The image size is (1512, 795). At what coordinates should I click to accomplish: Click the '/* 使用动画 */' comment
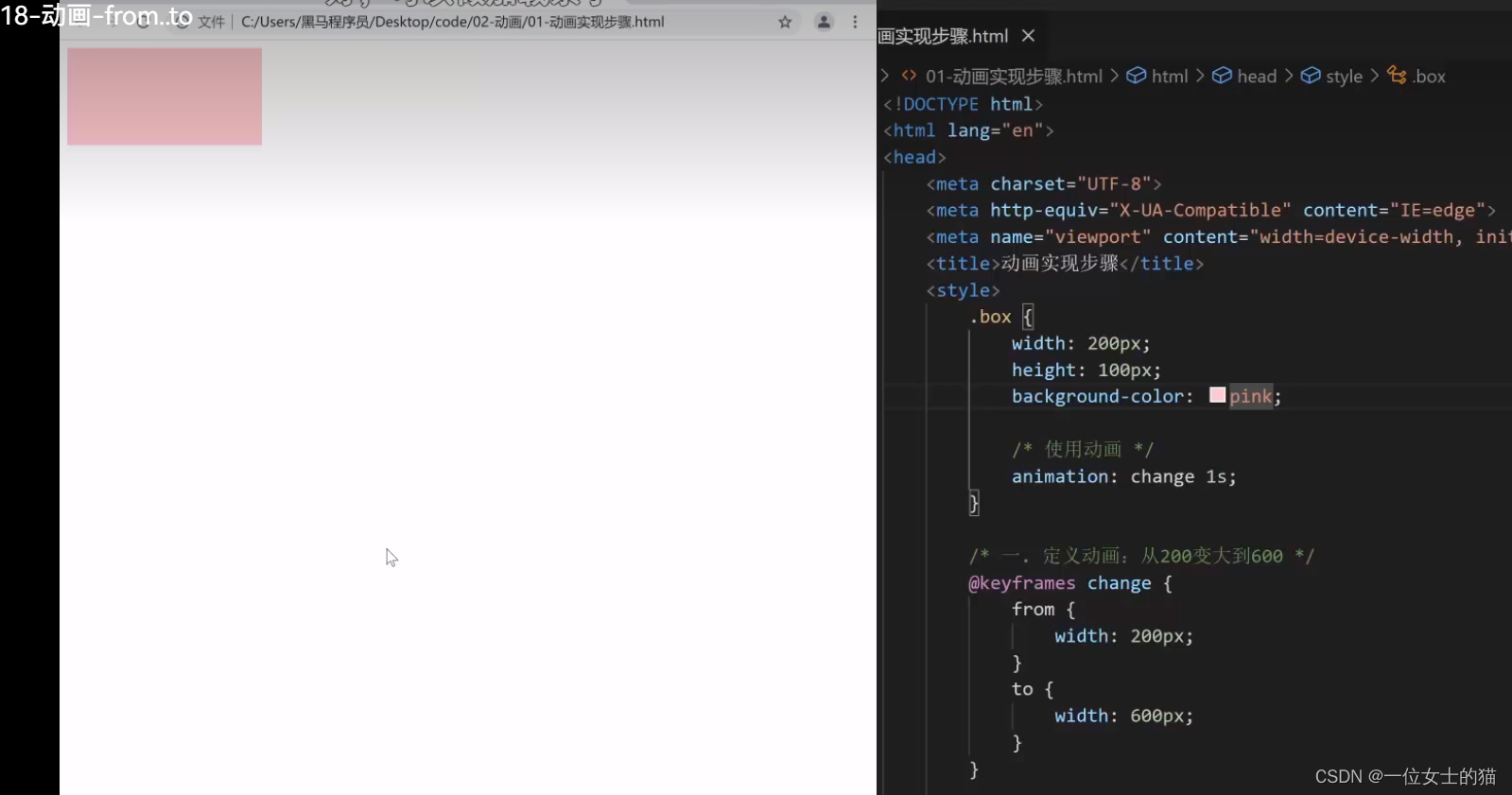coord(1083,449)
